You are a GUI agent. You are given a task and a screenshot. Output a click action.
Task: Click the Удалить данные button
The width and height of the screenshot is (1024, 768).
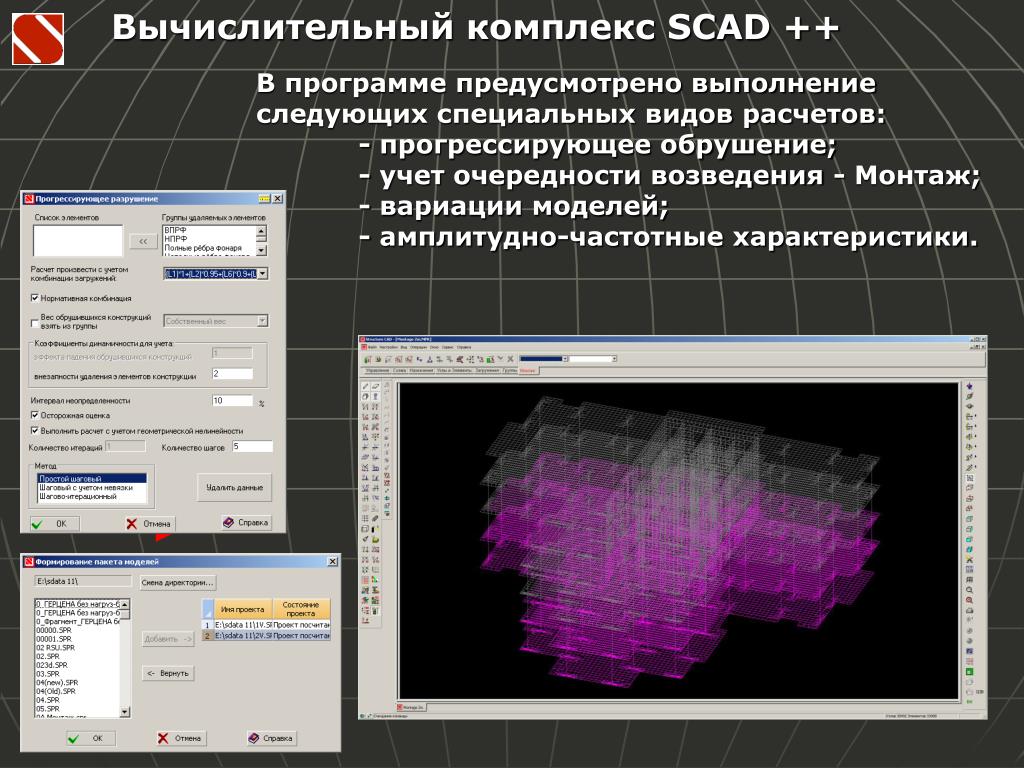234,487
